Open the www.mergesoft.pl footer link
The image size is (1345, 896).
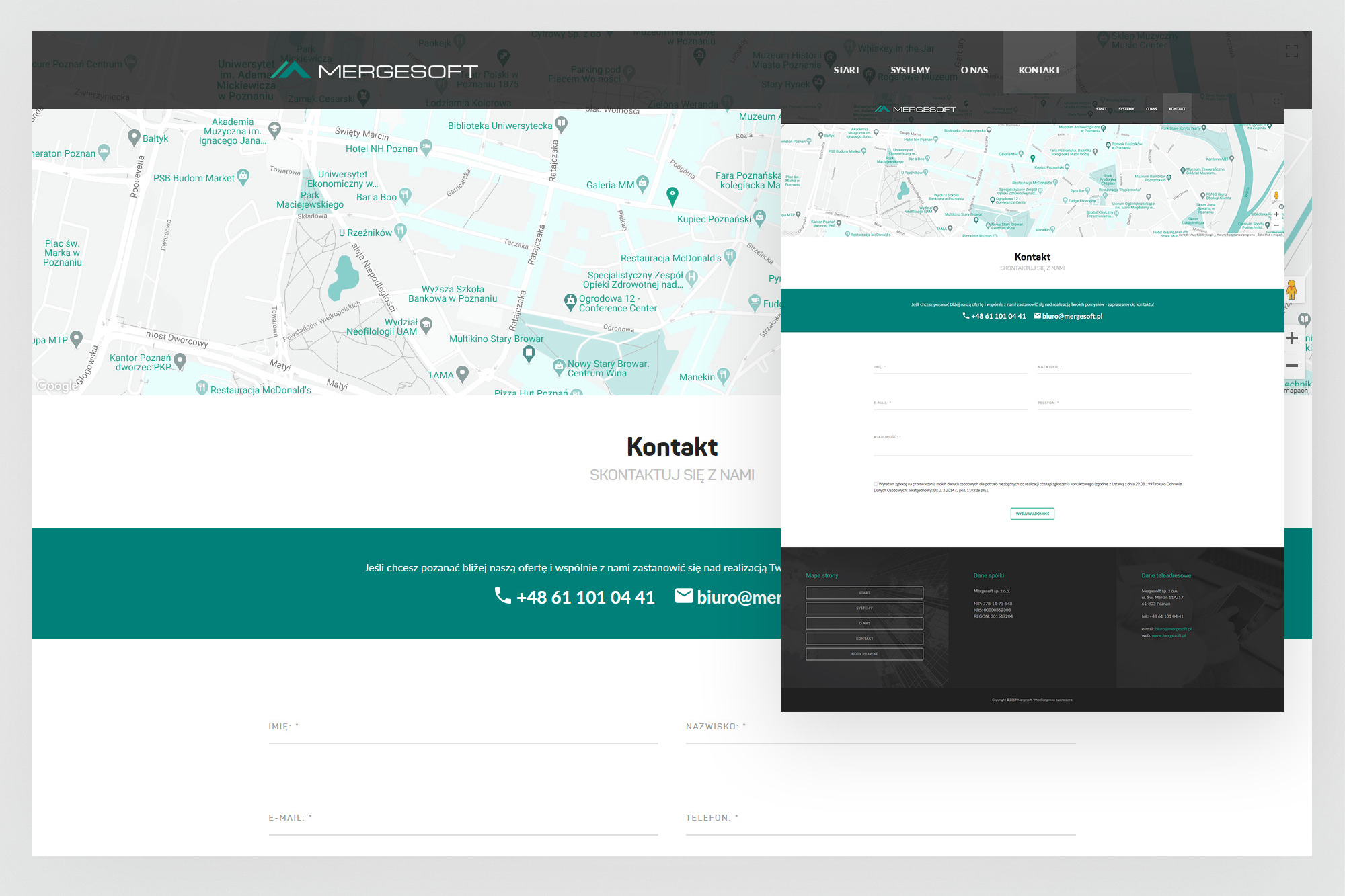[1168, 635]
